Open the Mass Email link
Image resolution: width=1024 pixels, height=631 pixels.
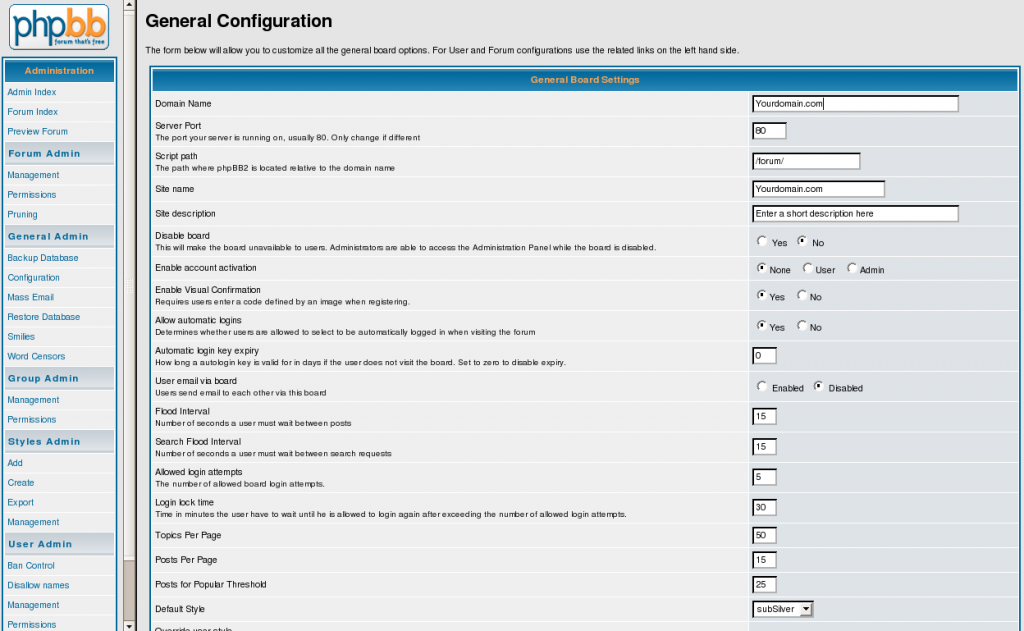tap(31, 297)
